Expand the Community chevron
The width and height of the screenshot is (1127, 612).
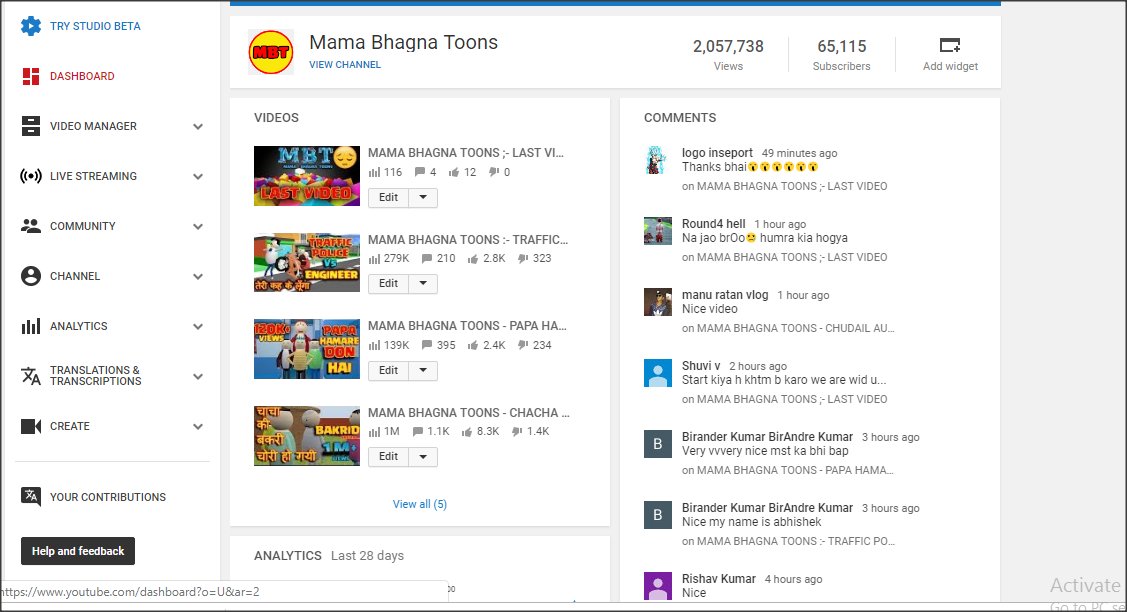coord(198,227)
